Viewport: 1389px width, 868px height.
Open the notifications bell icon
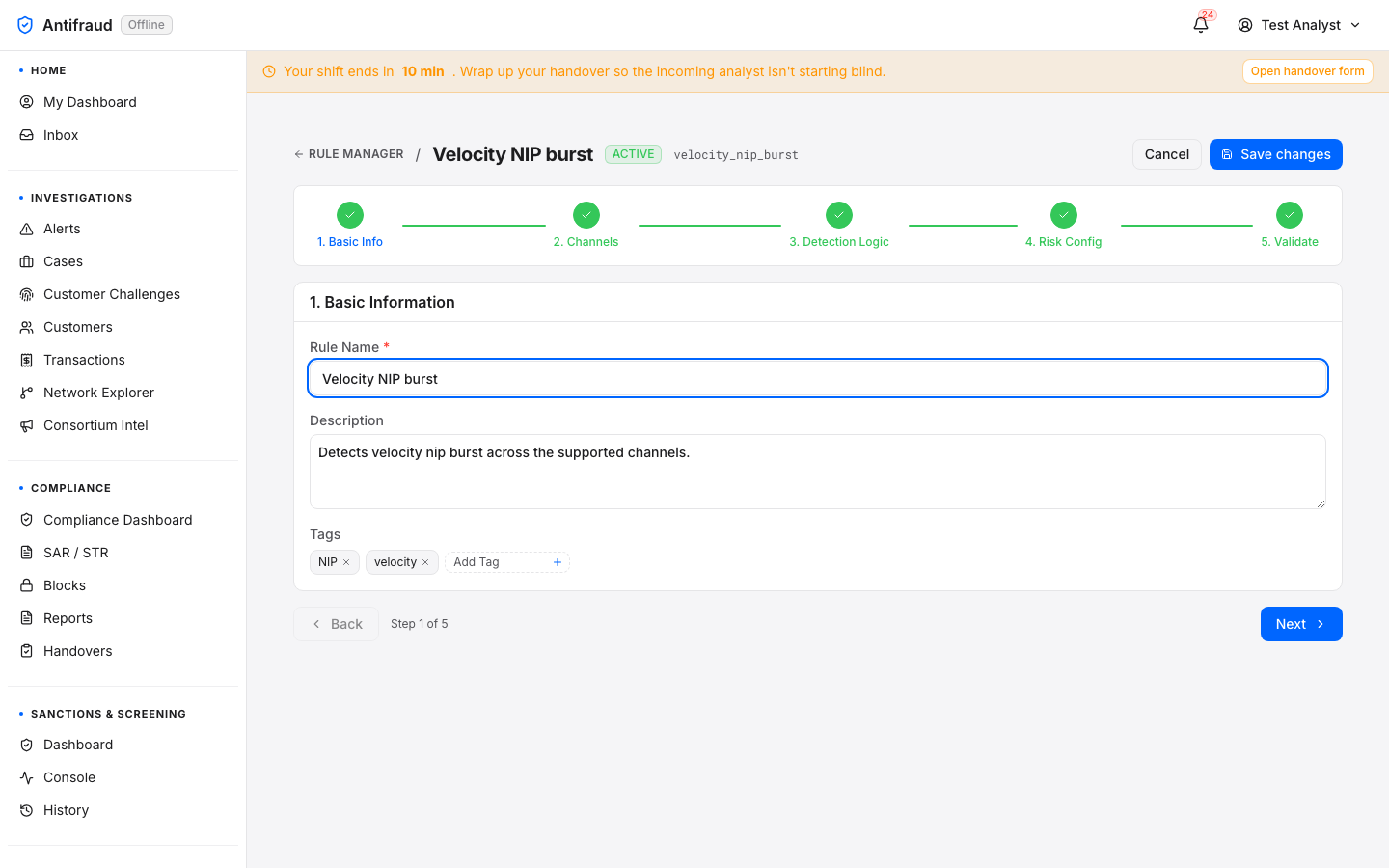1201,25
